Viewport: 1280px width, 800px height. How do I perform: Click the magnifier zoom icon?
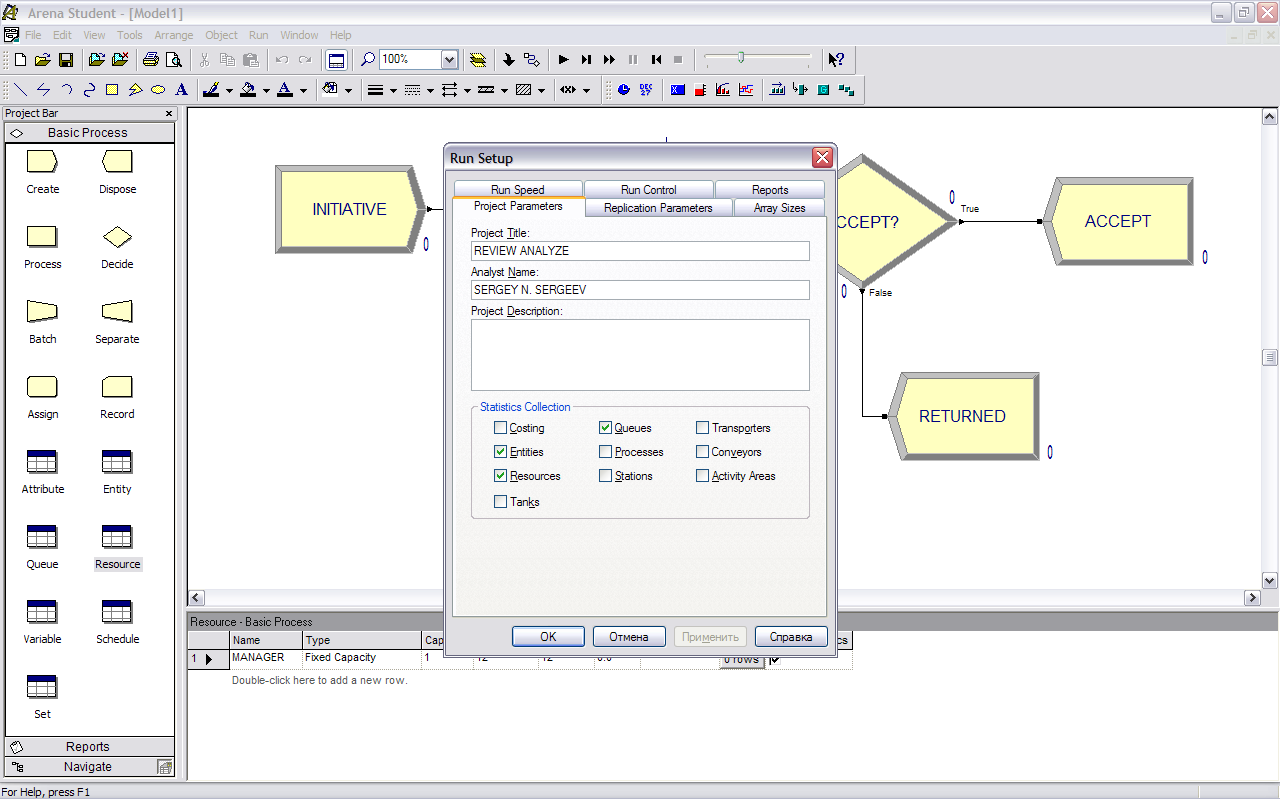[x=368, y=60]
